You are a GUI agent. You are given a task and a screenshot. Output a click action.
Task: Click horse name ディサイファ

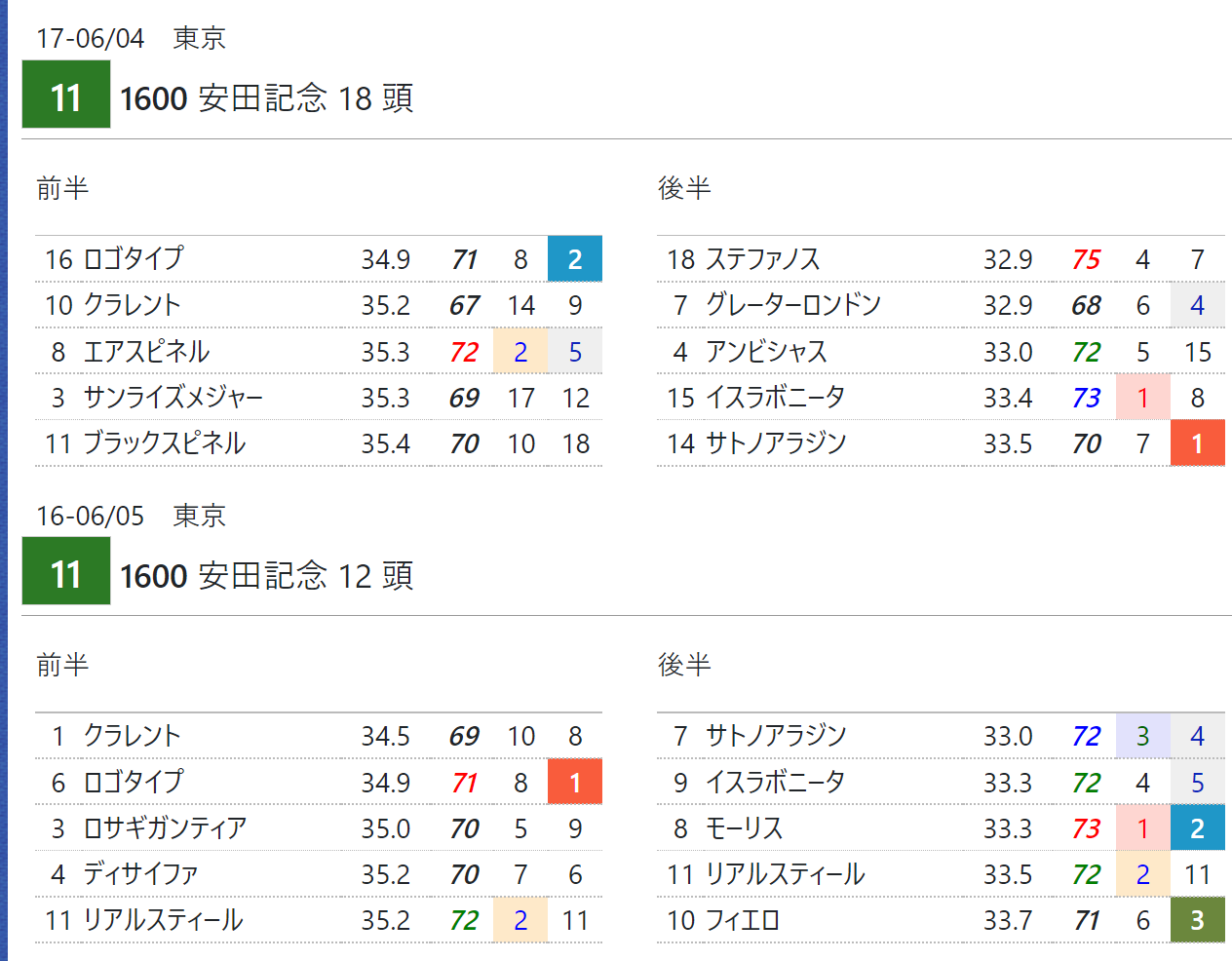coord(140,874)
